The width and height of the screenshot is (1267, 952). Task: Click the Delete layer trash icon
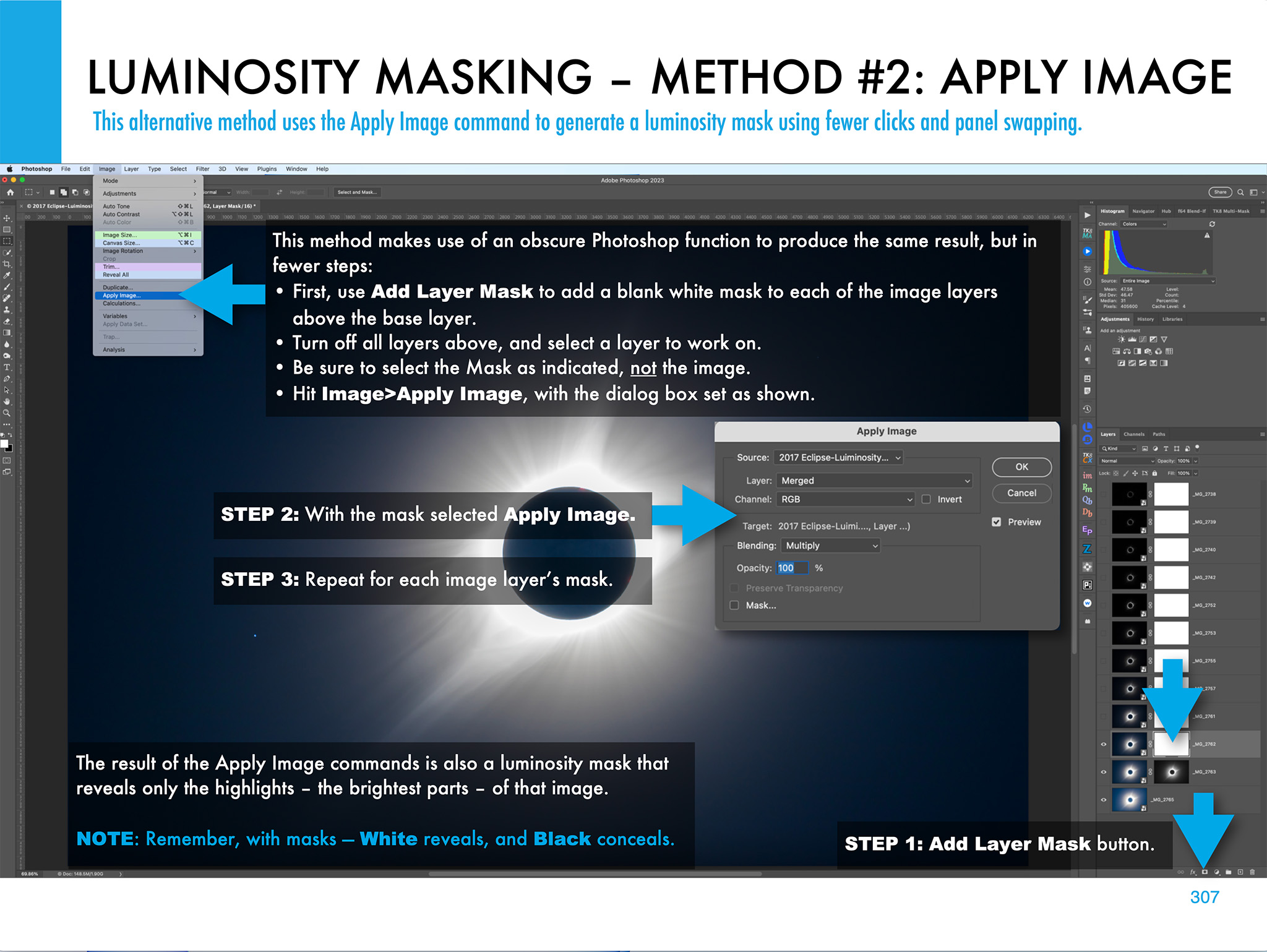click(x=1252, y=872)
